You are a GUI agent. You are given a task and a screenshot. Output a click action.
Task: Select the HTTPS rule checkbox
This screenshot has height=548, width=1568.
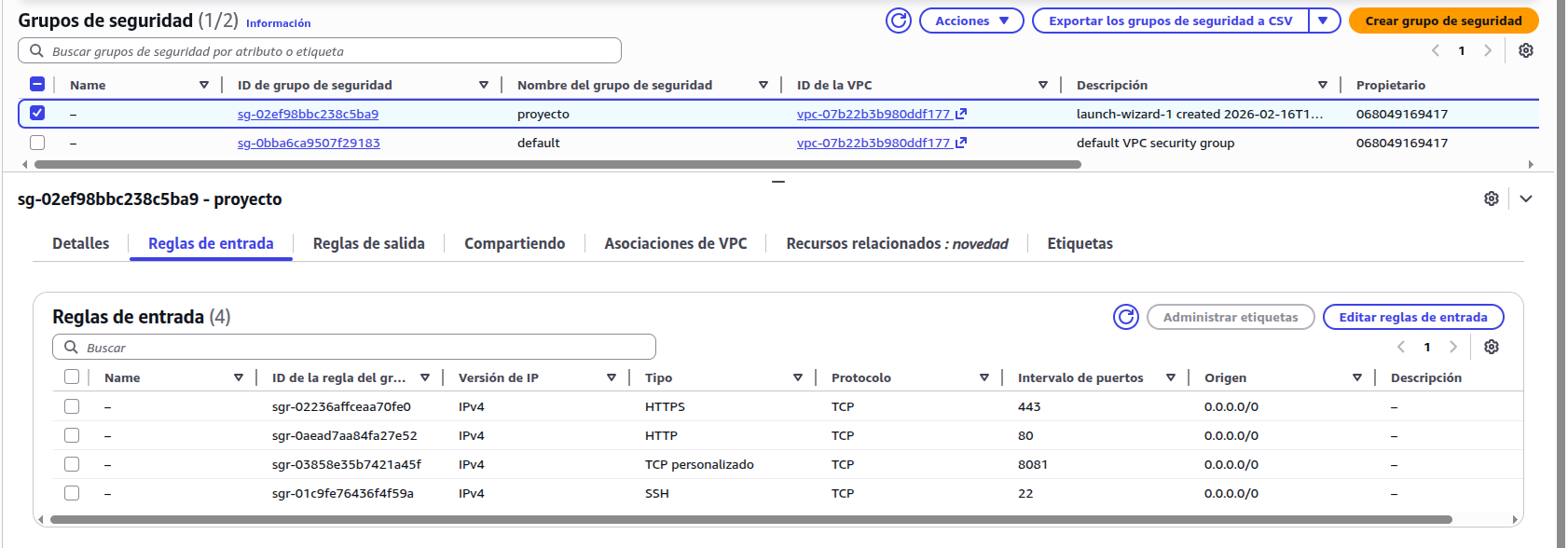[x=72, y=406]
